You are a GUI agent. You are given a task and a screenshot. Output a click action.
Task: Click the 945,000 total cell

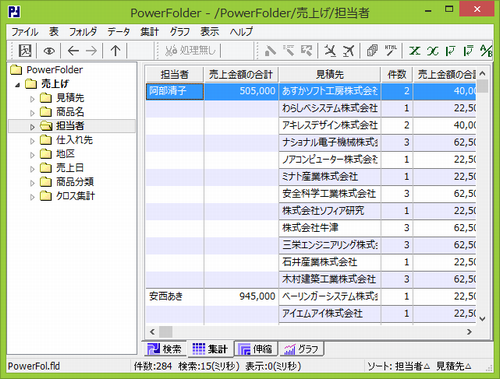click(x=241, y=296)
